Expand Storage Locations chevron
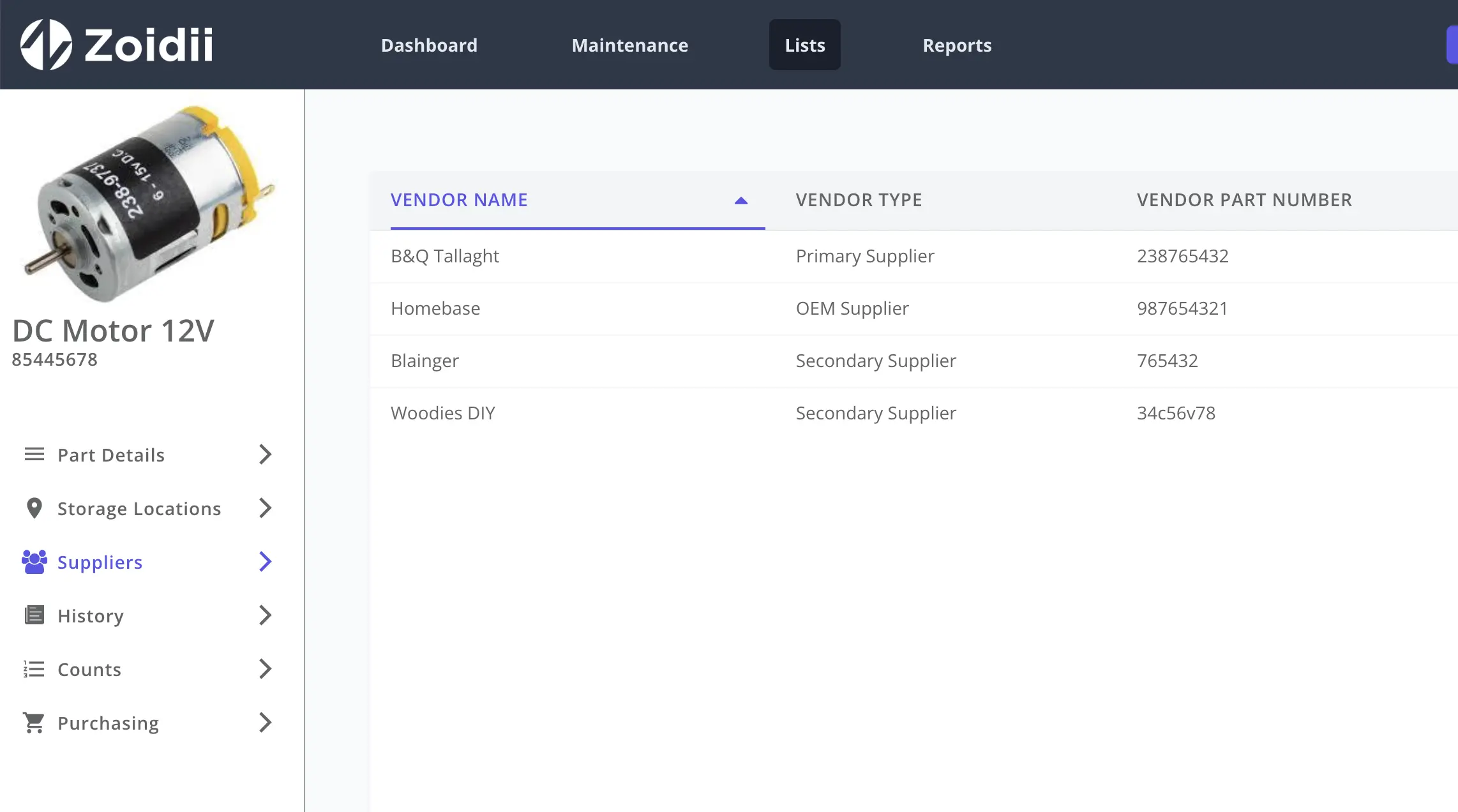Screen dimensions: 1458x812 pyautogui.click(x=266, y=508)
